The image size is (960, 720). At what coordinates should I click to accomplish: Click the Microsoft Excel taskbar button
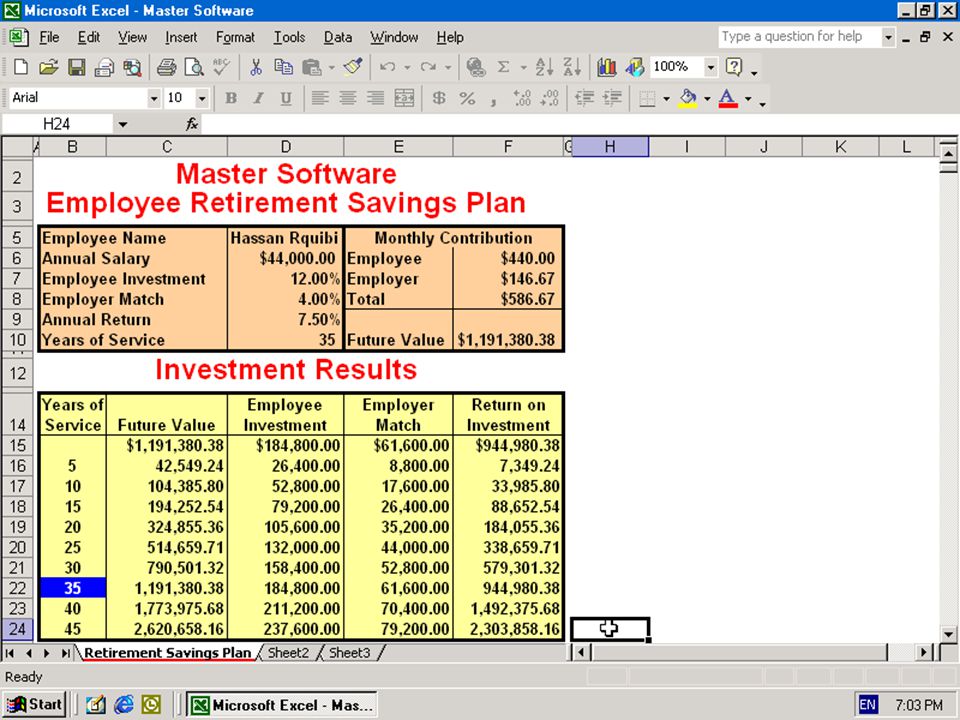coord(282,705)
